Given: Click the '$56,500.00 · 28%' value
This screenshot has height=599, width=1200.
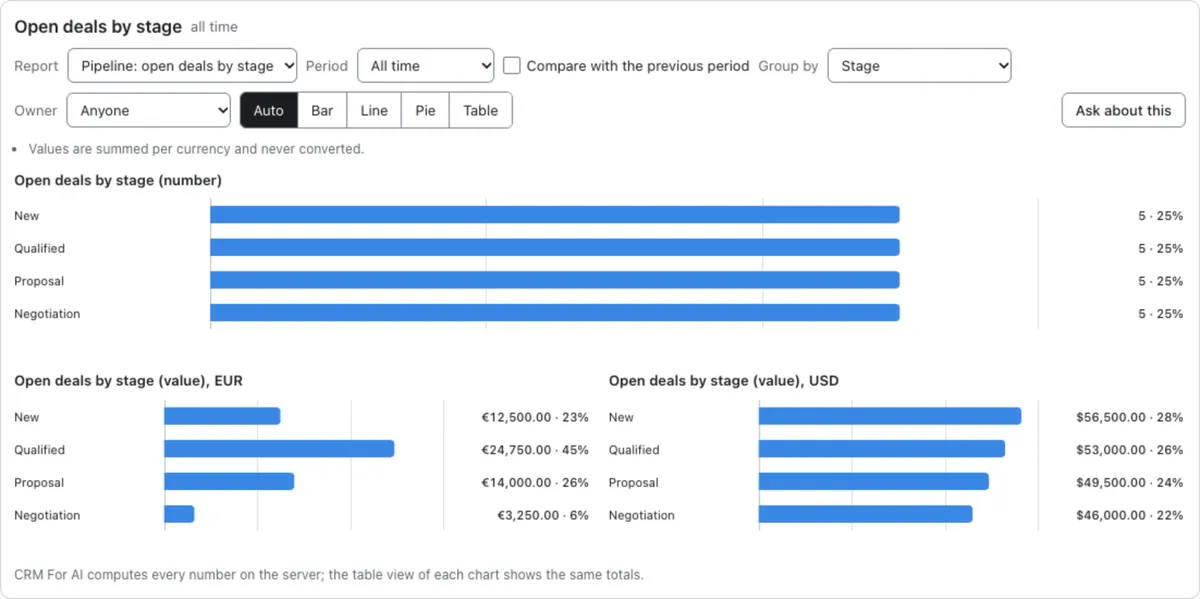Looking at the screenshot, I should coord(1130,417).
